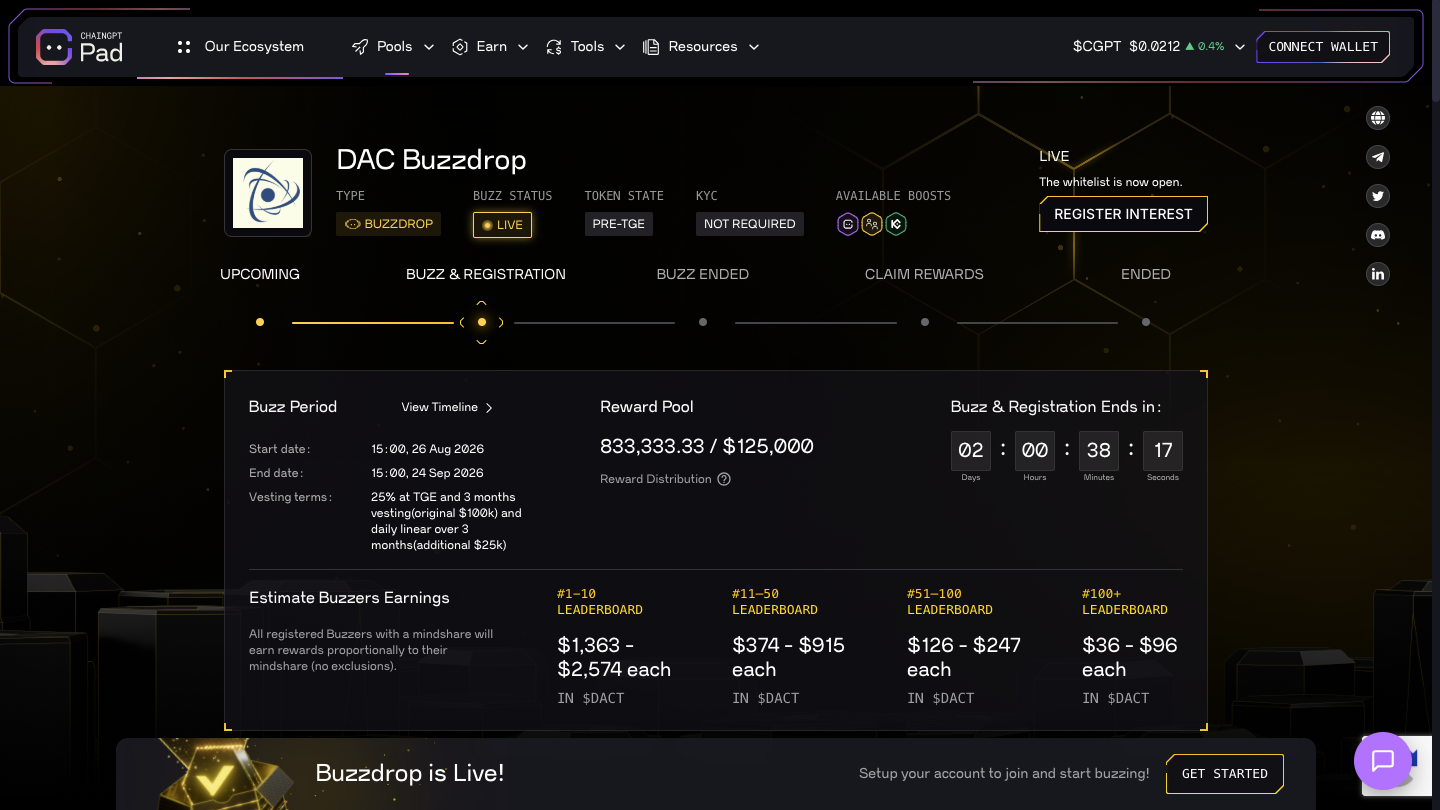
Task: Click the Pools rocket icon
Action: pyautogui.click(x=360, y=47)
